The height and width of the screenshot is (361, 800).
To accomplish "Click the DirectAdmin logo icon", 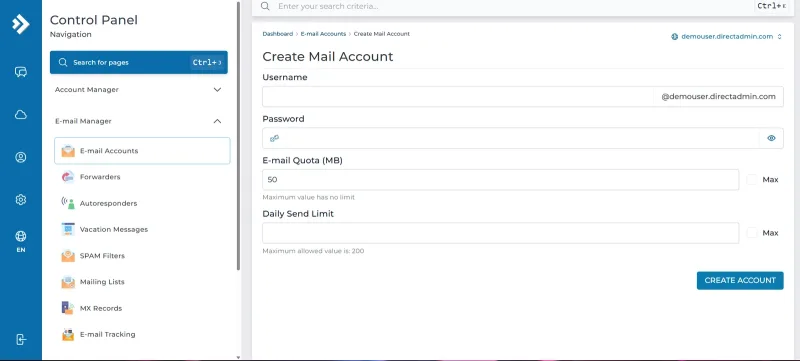I will pos(20,24).
